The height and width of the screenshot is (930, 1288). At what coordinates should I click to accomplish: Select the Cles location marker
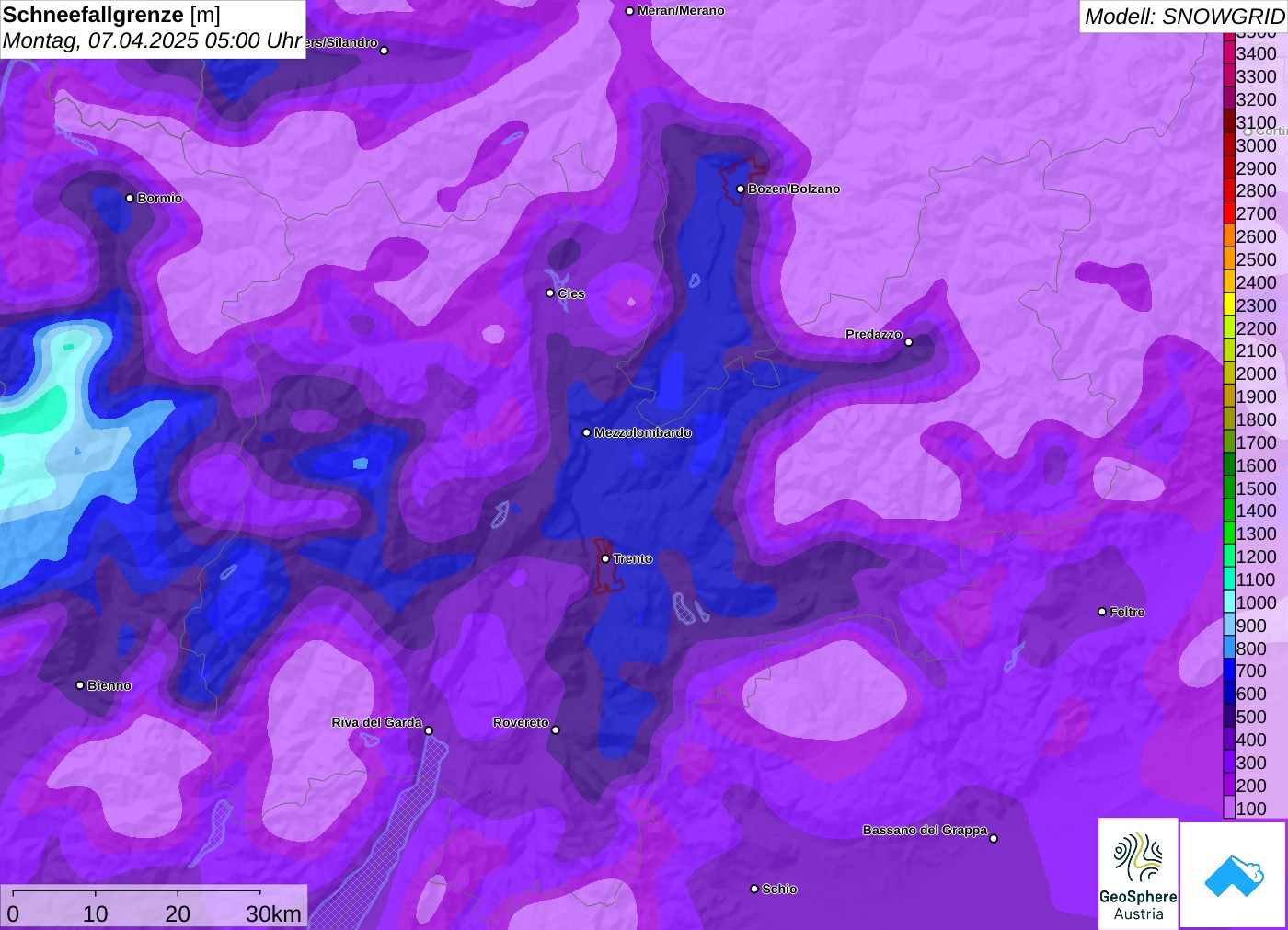(550, 293)
